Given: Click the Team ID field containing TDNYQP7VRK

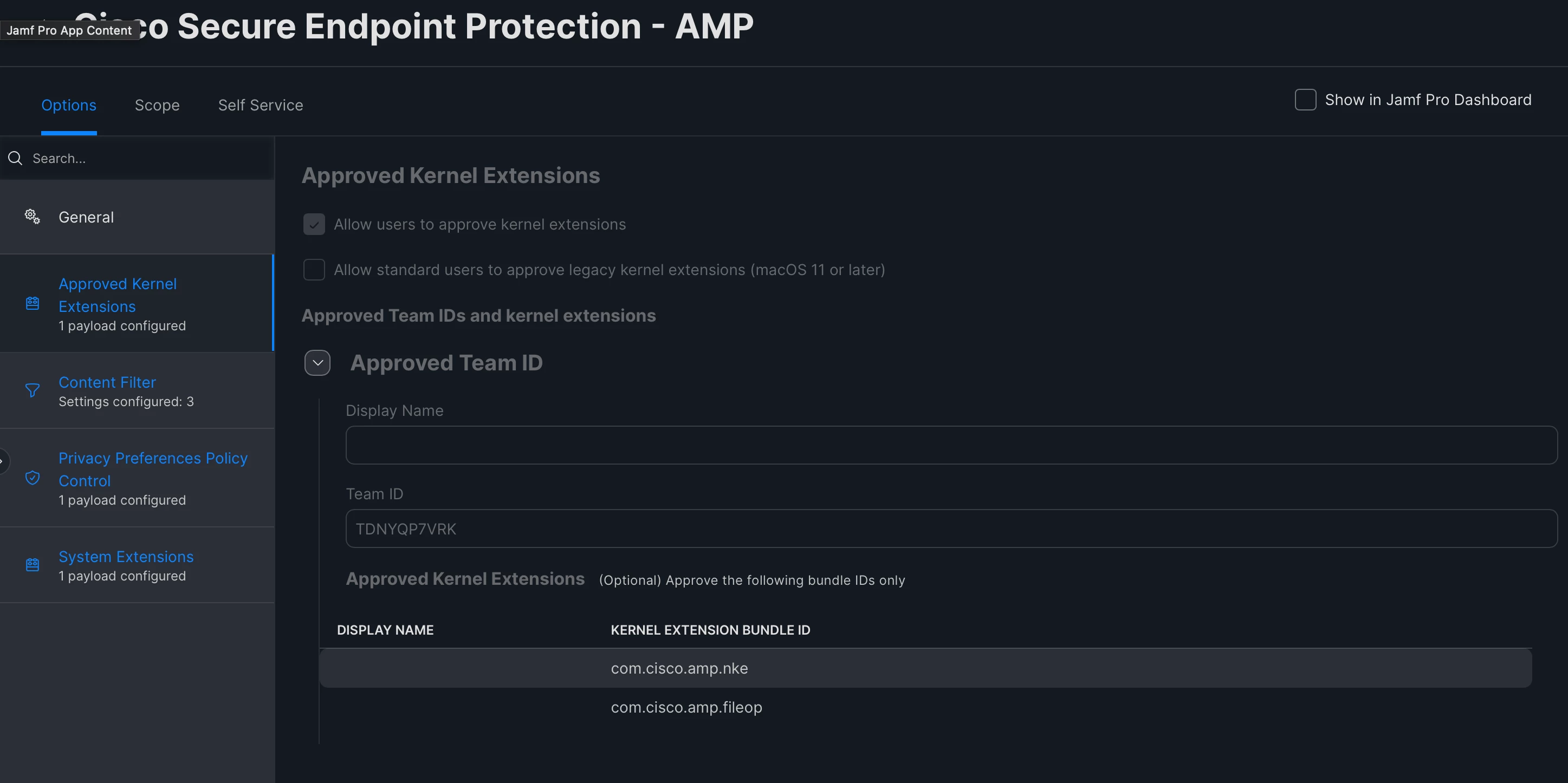Looking at the screenshot, I should (x=951, y=528).
